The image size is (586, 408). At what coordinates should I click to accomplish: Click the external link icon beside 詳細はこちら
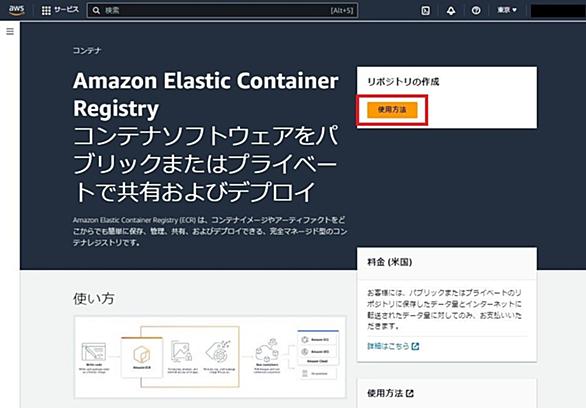[x=415, y=346]
